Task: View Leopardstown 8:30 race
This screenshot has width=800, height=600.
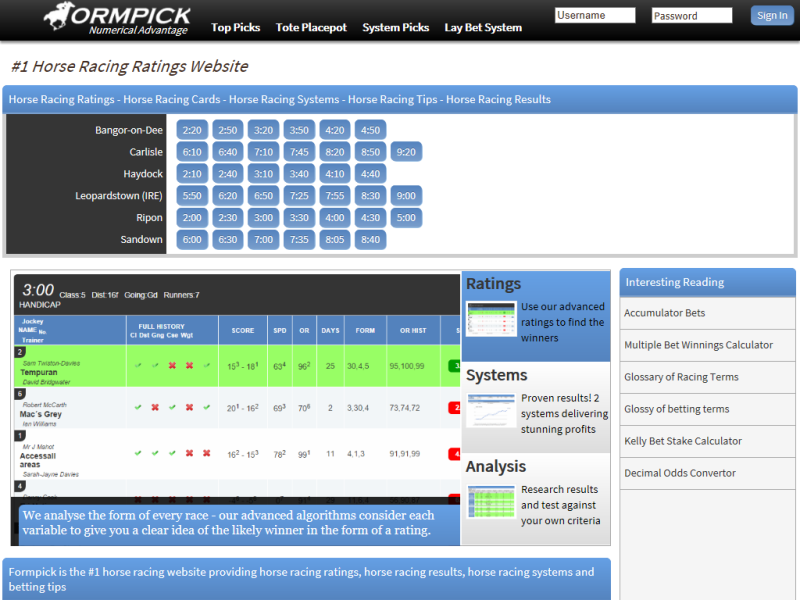Action: point(370,196)
